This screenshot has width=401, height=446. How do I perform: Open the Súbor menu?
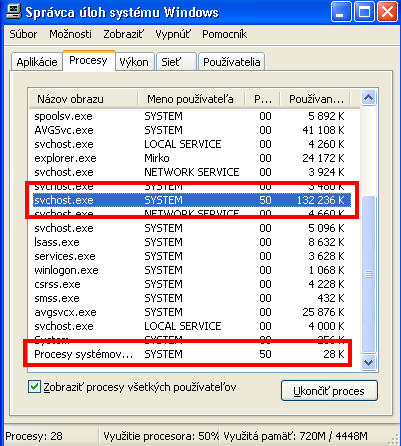tap(23, 34)
